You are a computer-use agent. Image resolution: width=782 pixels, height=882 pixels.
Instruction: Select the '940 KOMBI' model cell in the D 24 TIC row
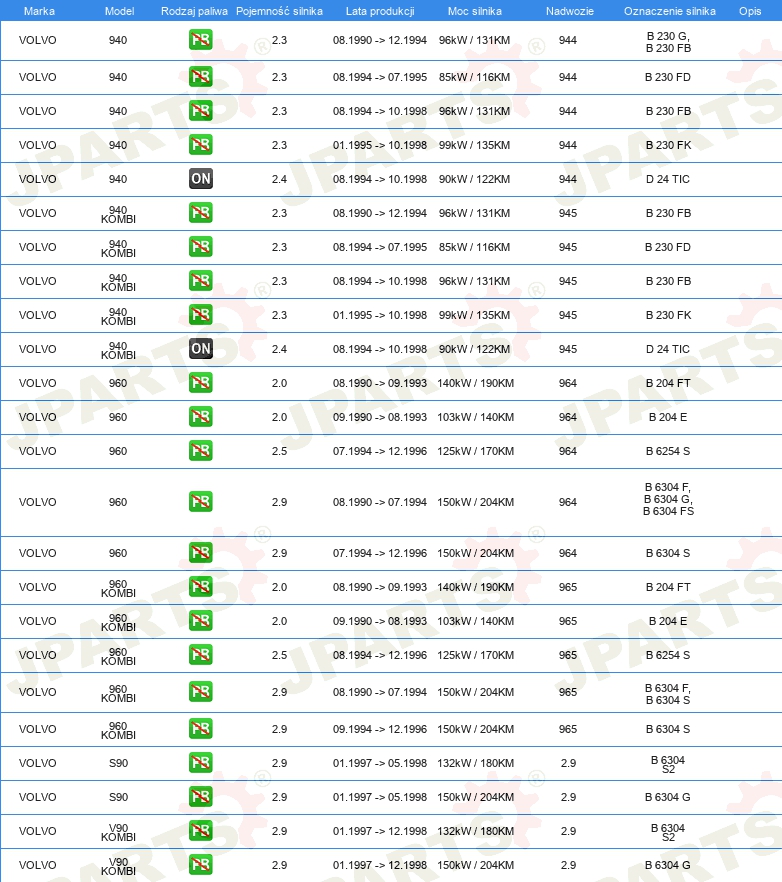[118, 350]
